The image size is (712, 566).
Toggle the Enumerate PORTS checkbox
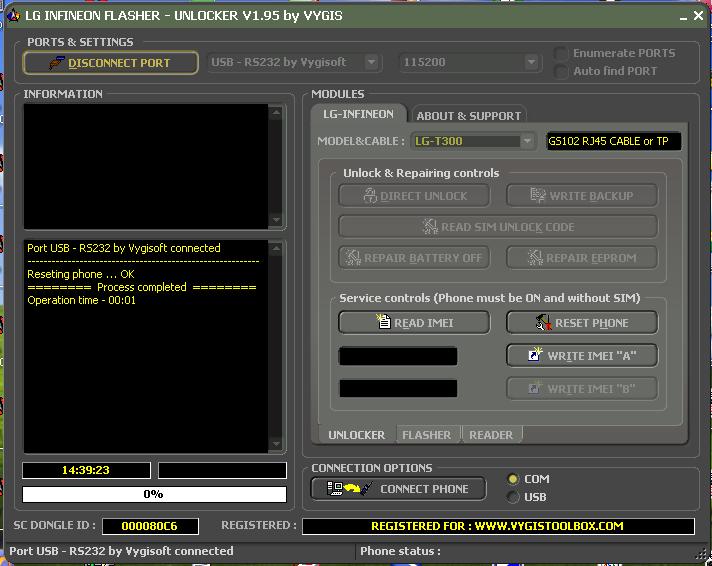[561, 54]
